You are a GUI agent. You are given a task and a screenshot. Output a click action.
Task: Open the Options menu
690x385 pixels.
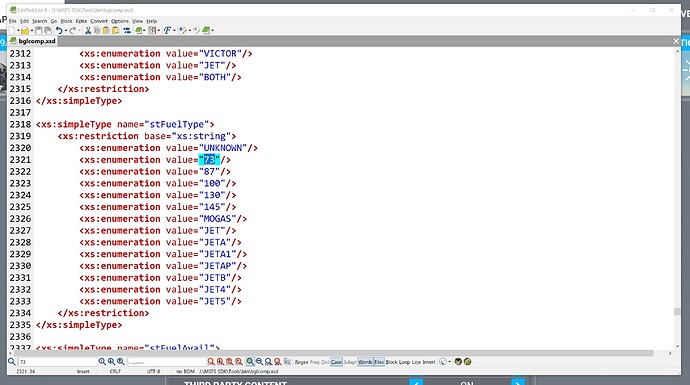point(120,21)
